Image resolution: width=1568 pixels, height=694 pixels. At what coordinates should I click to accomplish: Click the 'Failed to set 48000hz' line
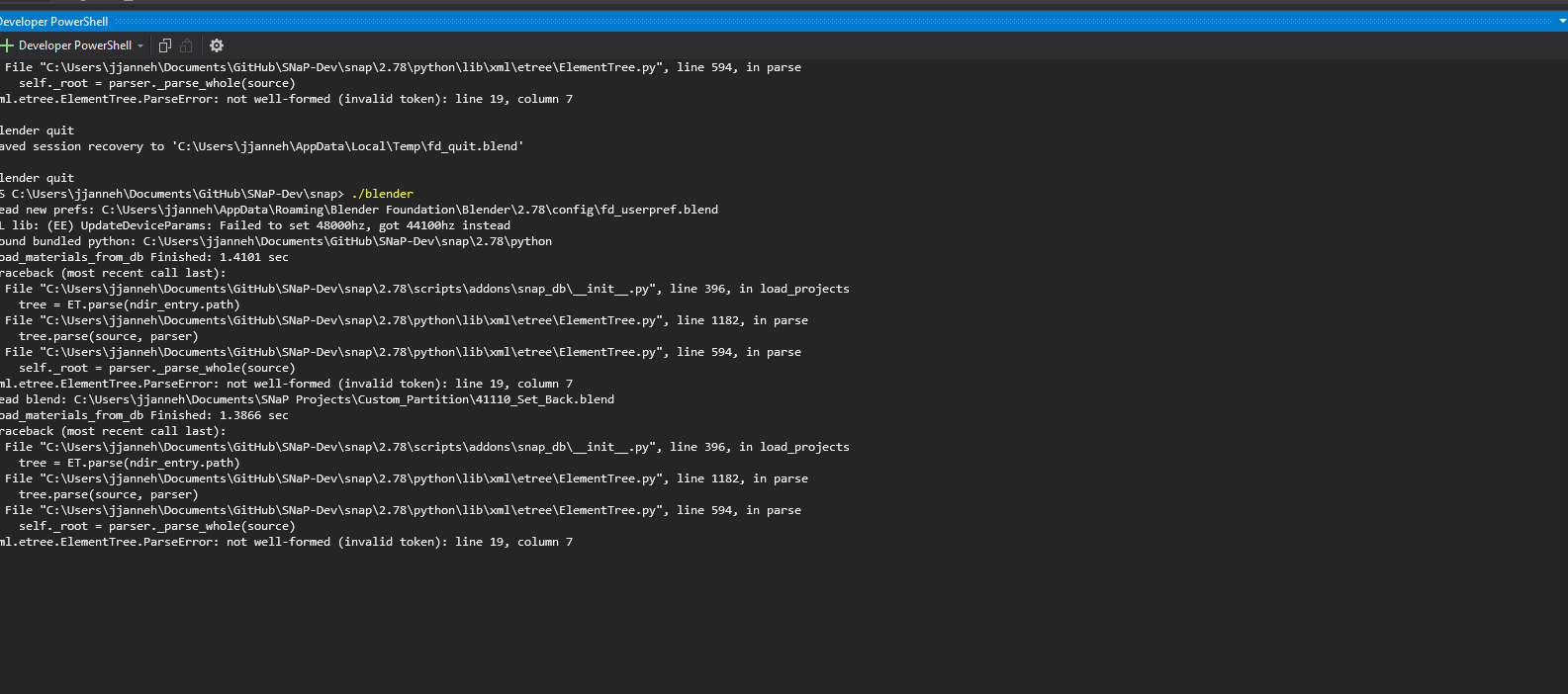(255, 225)
